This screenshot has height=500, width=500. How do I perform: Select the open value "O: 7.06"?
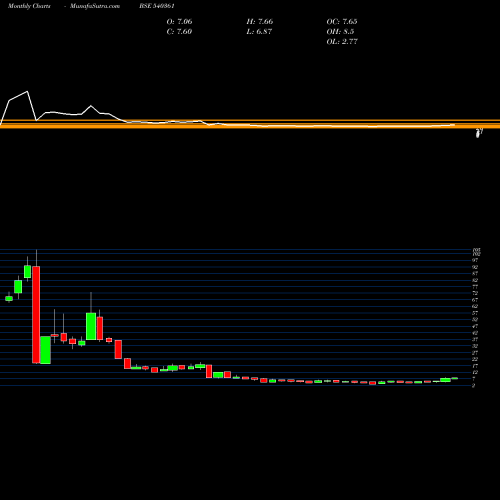click(179, 22)
